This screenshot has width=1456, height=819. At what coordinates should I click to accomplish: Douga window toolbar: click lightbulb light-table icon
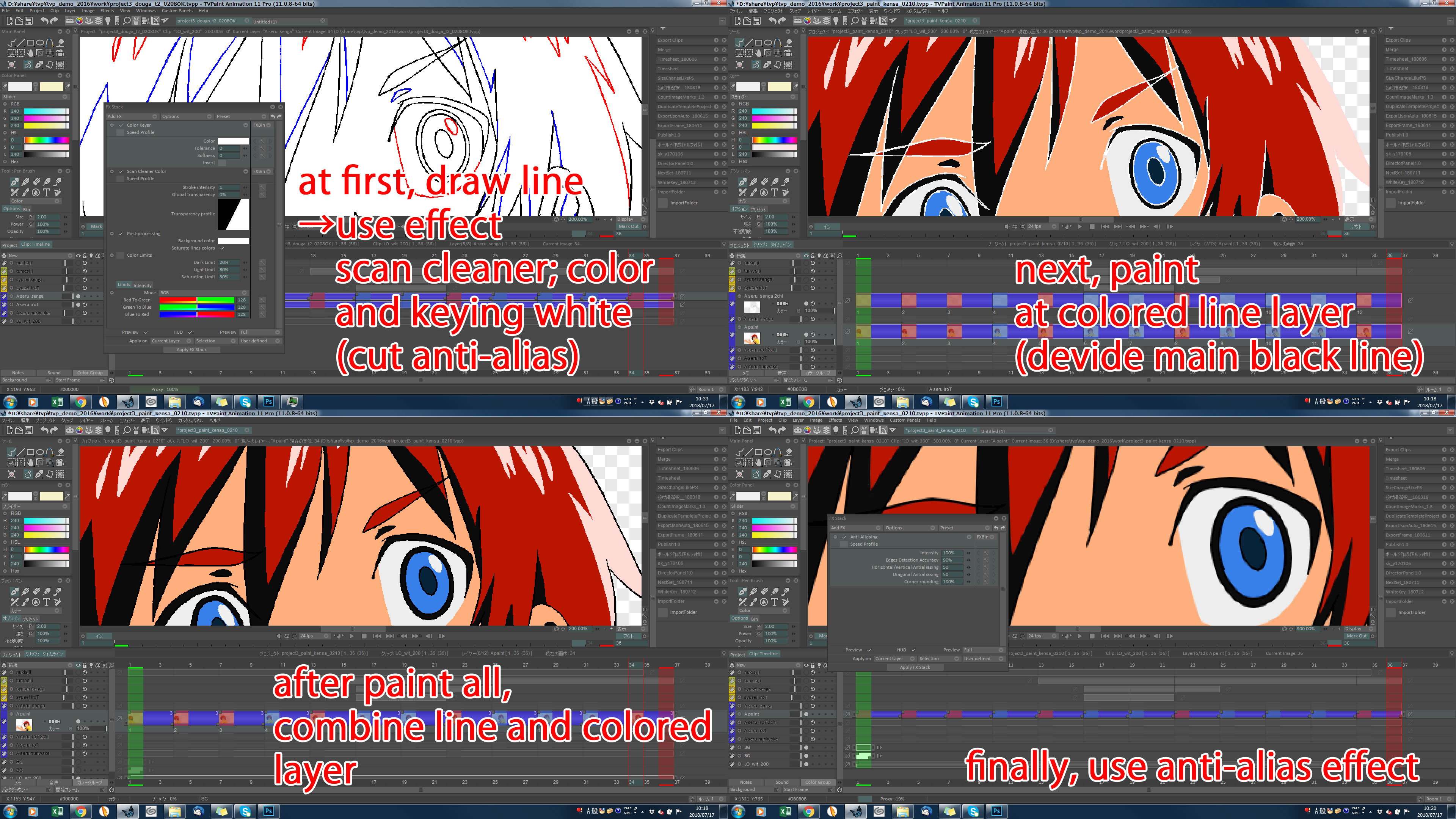click(x=107, y=21)
